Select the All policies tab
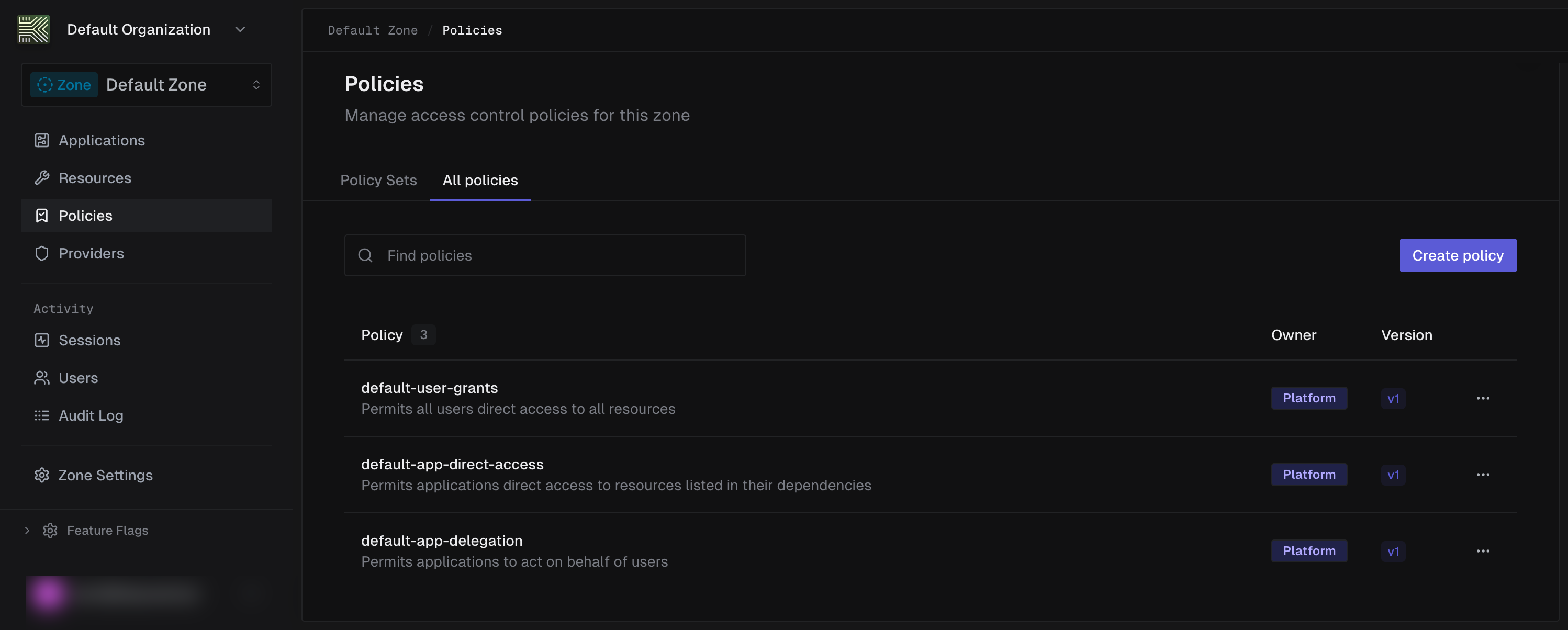Screen dimensions: 1568x630 pyautogui.click(x=479, y=180)
